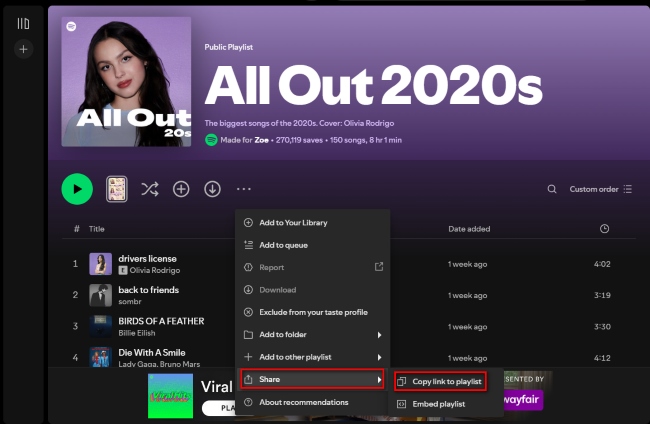Screen dimensions: 650x424
Task: Play the All Out 2020s playlist
Action: tap(77, 189)
